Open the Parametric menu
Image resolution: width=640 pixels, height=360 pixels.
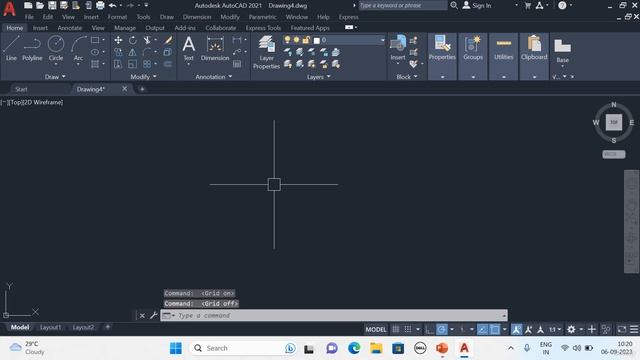[x=262, y=17]
